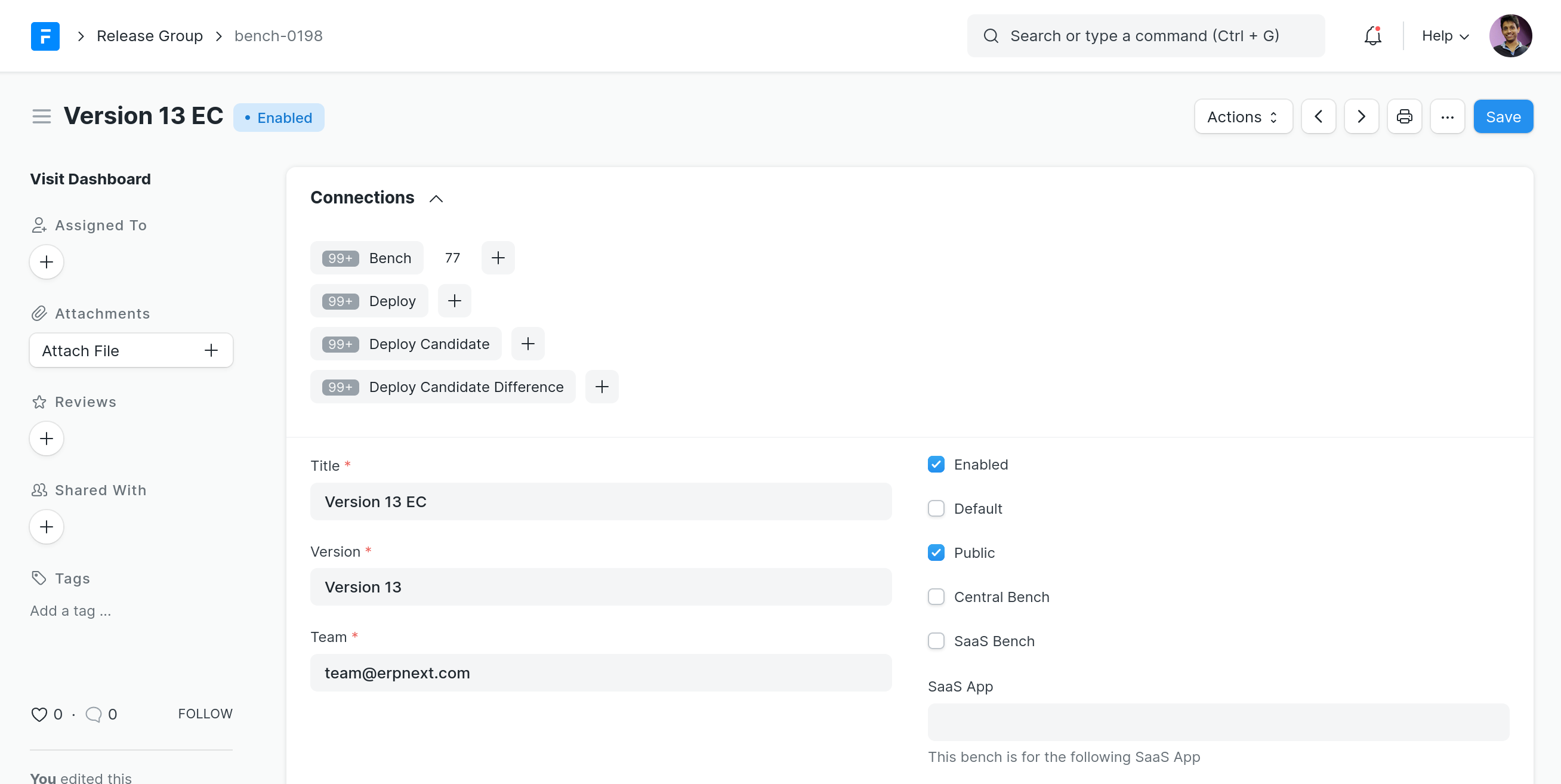
Task: Like this document heart icon
Action: tap(39, 714)
